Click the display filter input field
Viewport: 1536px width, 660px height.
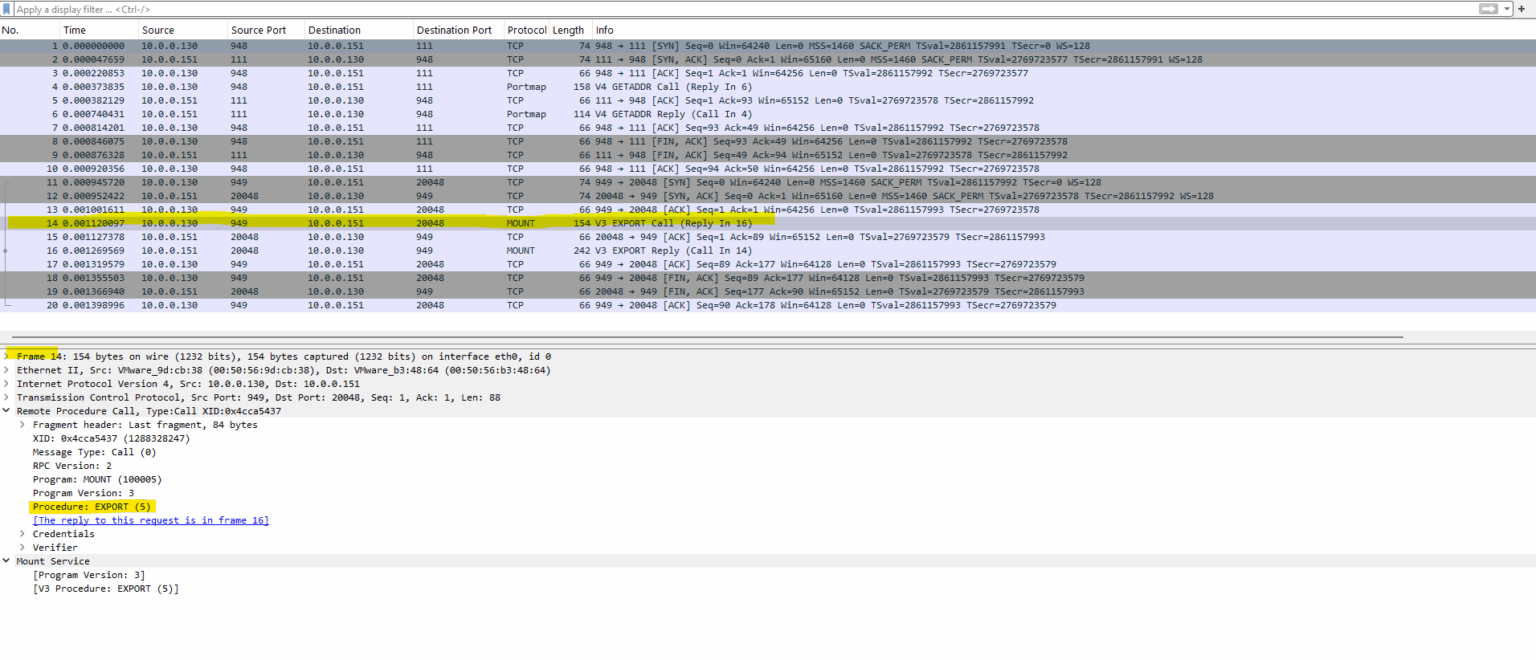point(400,8)
